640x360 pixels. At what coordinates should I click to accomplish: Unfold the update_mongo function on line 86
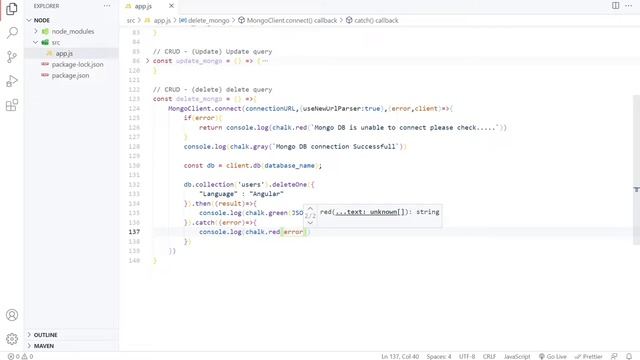(148, 61)
